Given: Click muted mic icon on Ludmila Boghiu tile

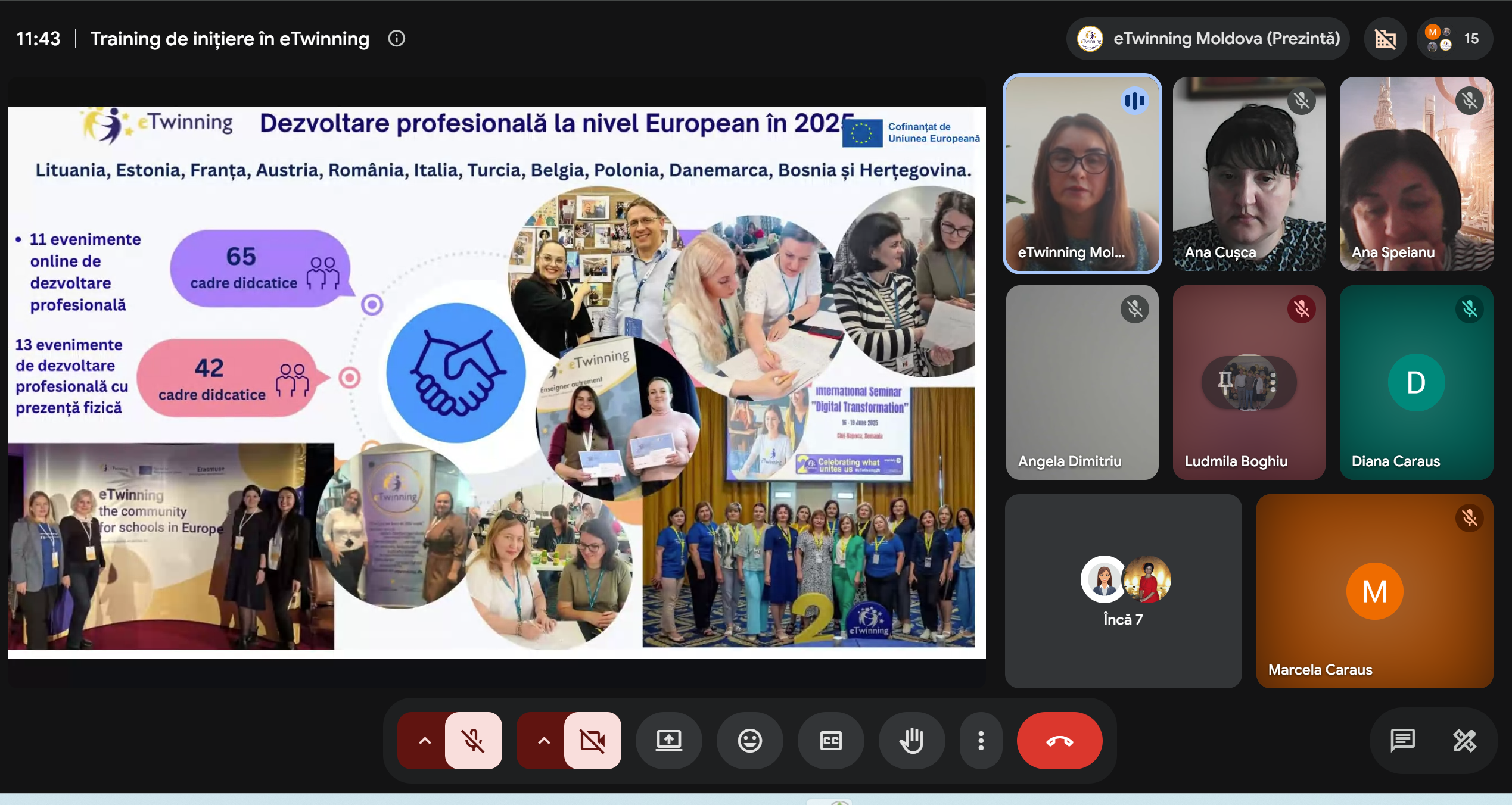Looking at the screenshot, I should pyautogui.click(x=1302, y=309).
